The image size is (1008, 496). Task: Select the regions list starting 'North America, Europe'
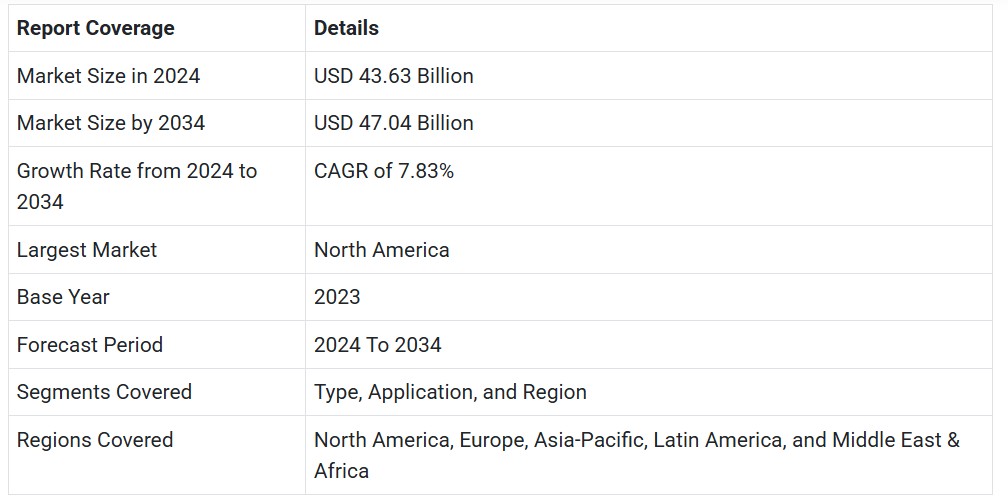click(x=636, y=455)
